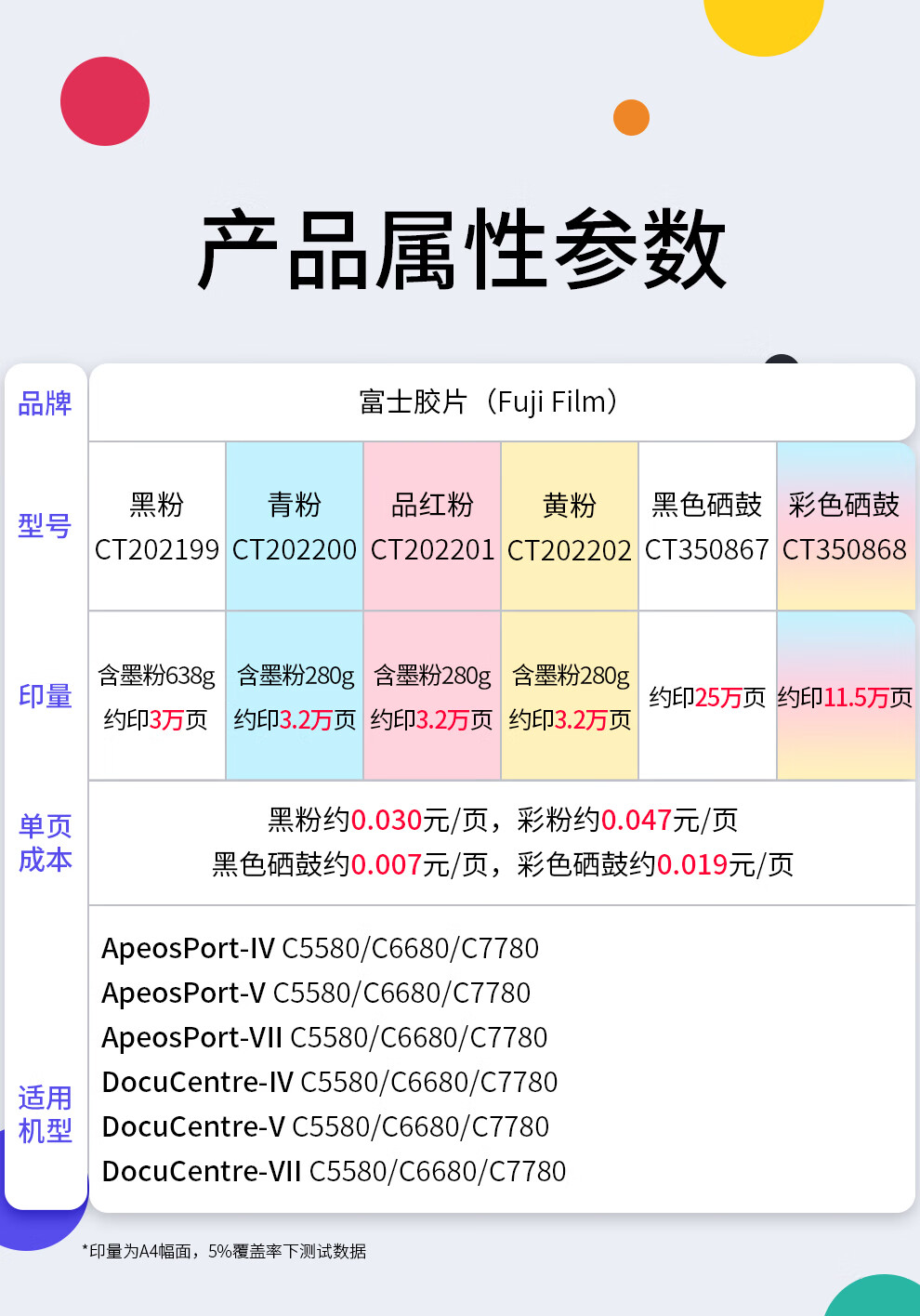Select the 单页成本 row label
This screenshot has width=920, height=1316.
(46, 843)
